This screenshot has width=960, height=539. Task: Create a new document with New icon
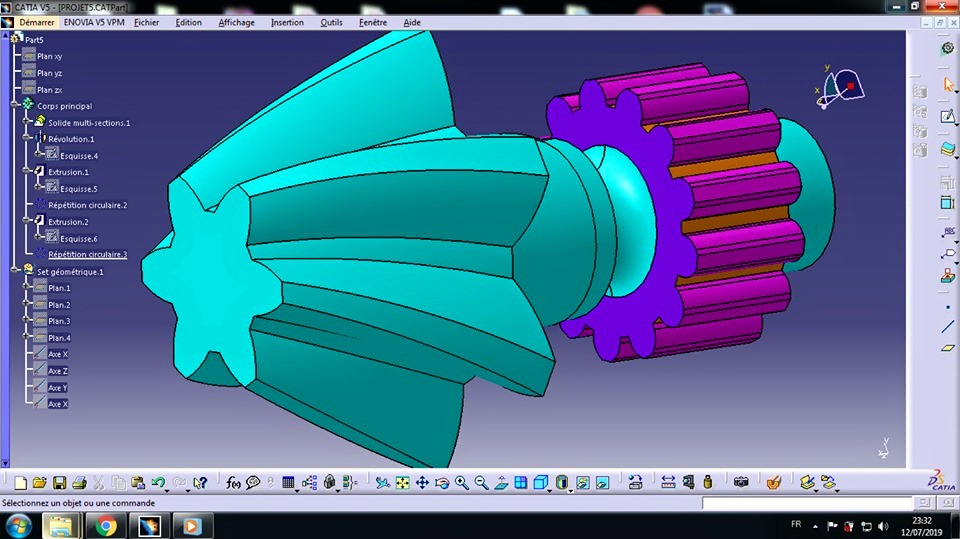[x=20, y=483]
